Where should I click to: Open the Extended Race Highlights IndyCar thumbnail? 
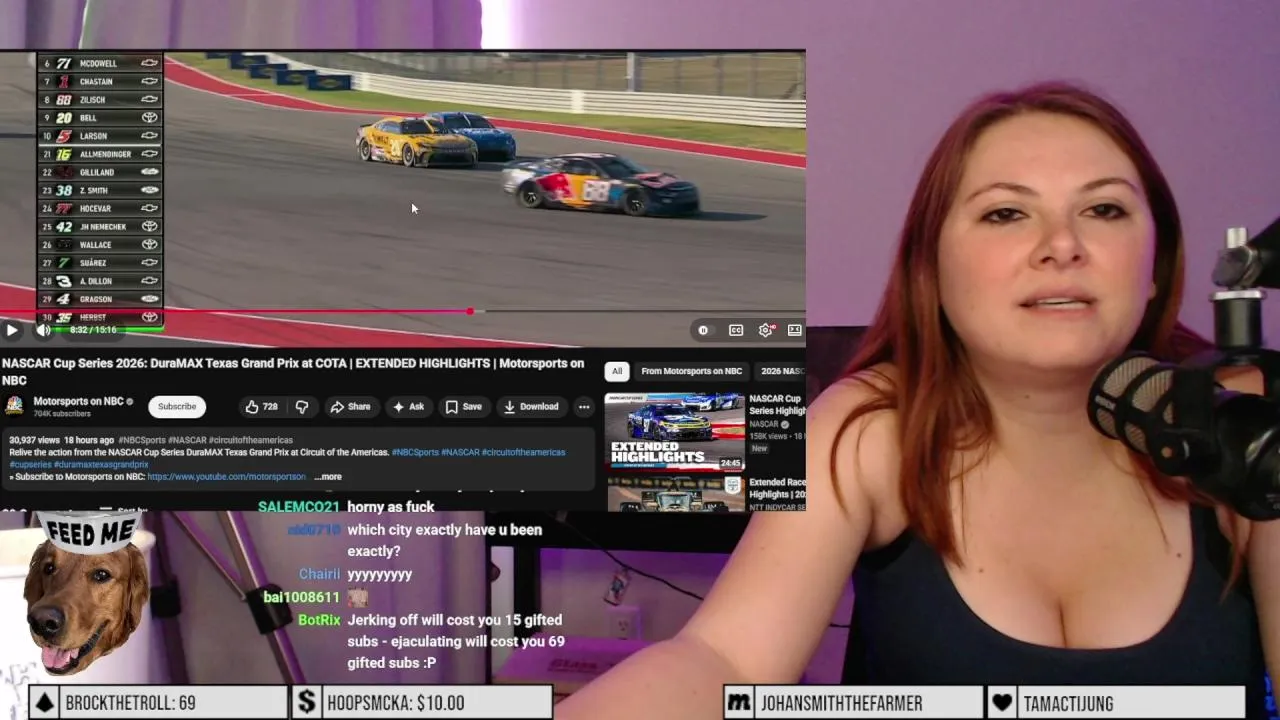(x=675, y=494)
